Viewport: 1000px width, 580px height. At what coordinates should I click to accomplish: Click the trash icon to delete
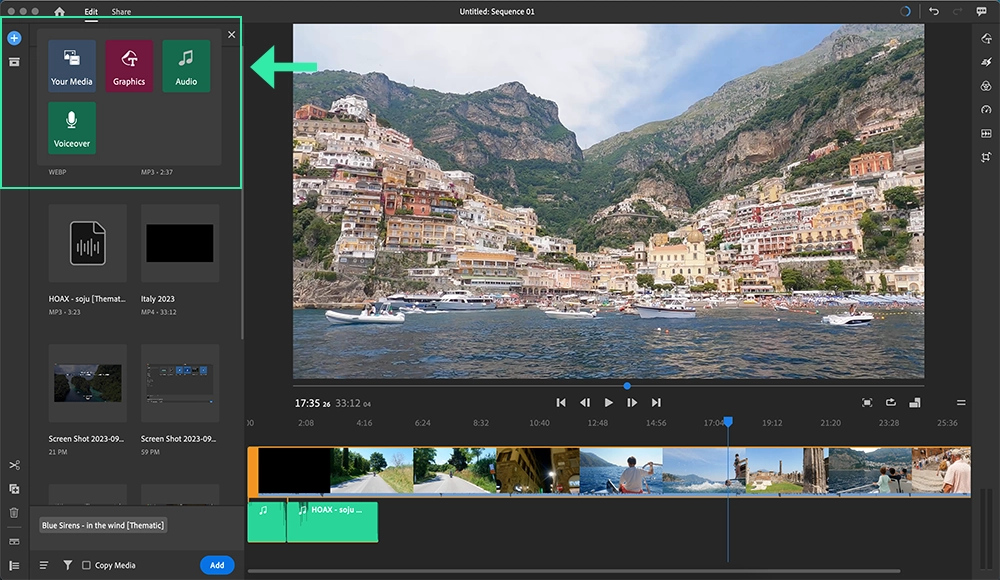point(14,511)
